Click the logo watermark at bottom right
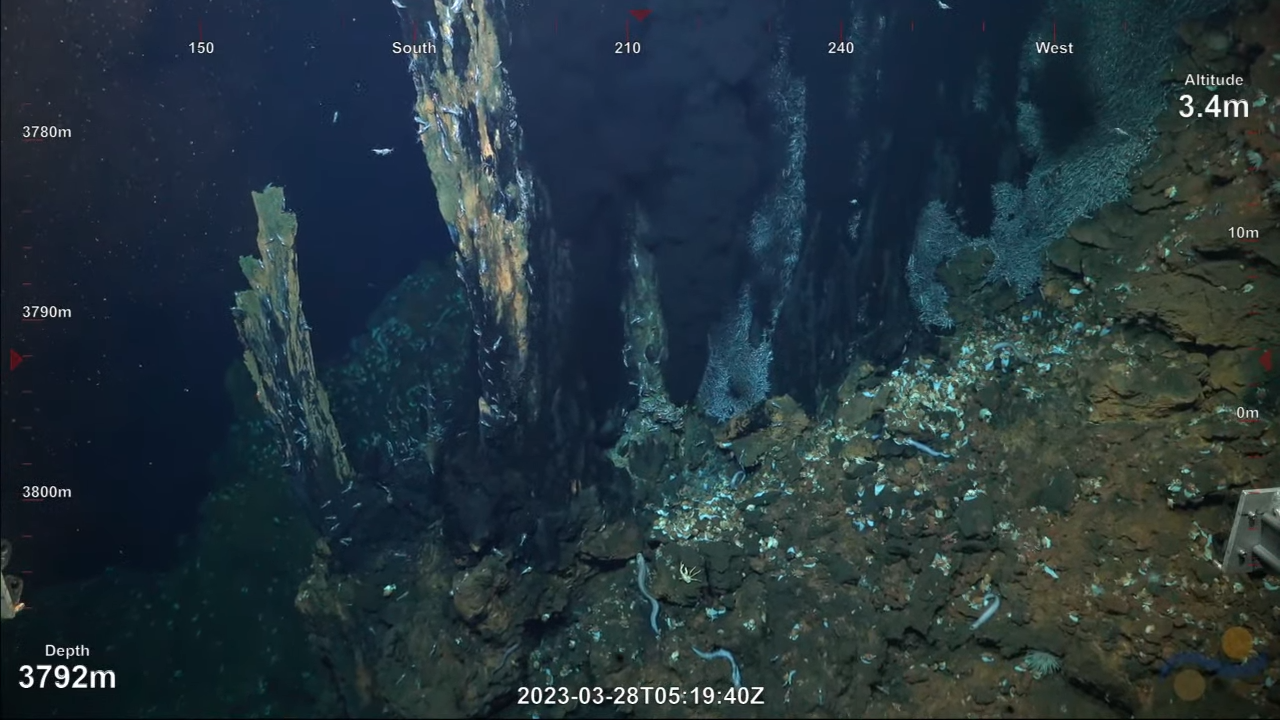 point(1214,664)
